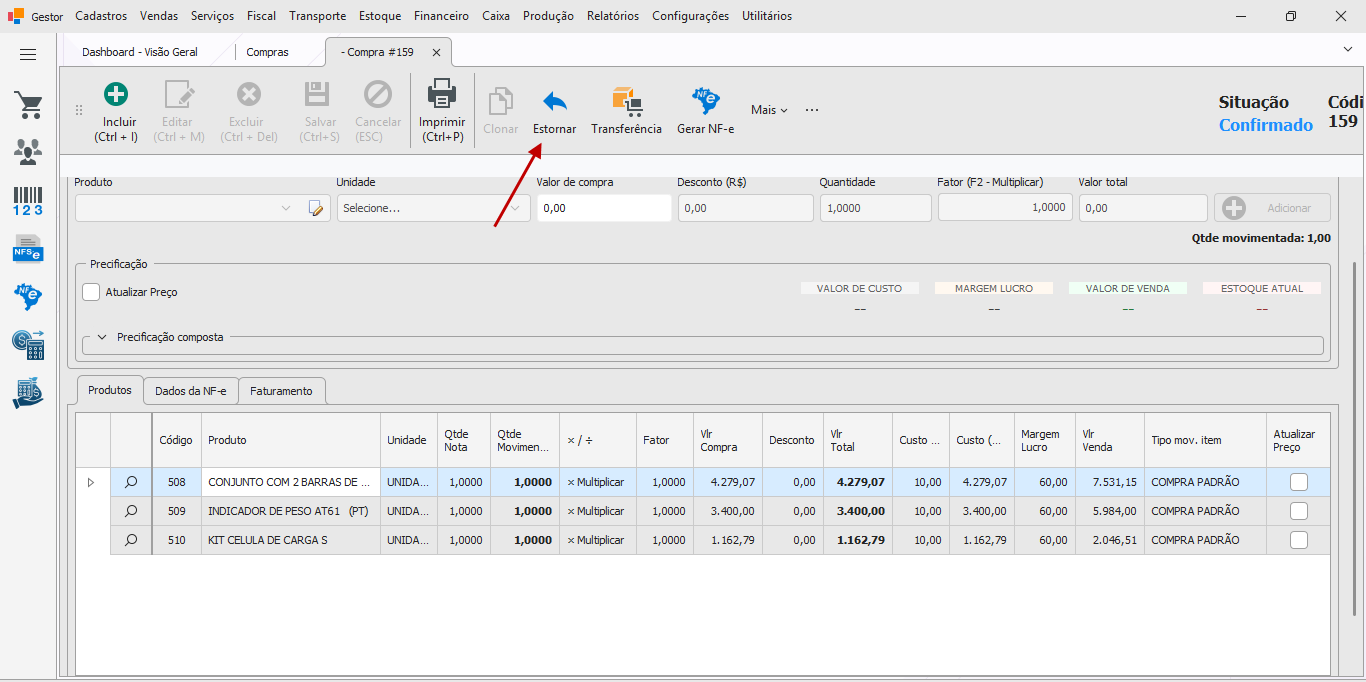Check Atualizar Preço for row 510
Viewport: 1366px width, 682px height.
pyautogui.click(x=1298, y=540)
